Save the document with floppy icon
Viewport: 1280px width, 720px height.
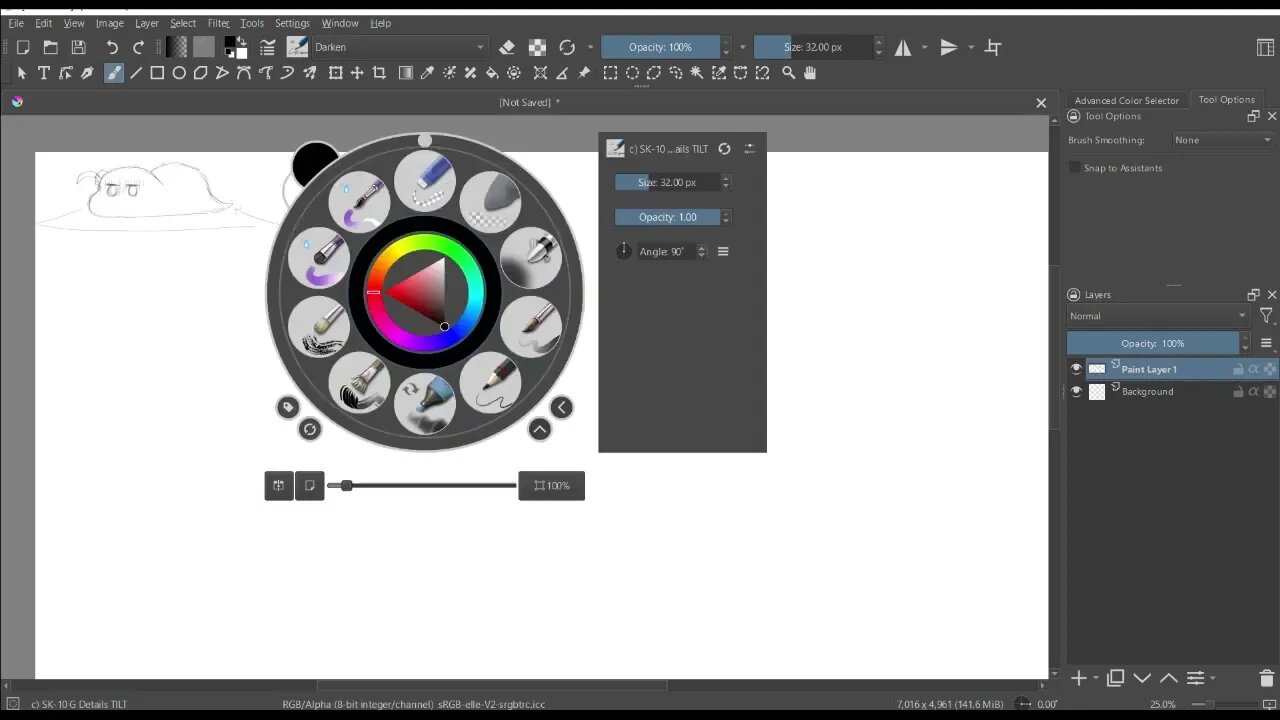[x=78, y=47]
